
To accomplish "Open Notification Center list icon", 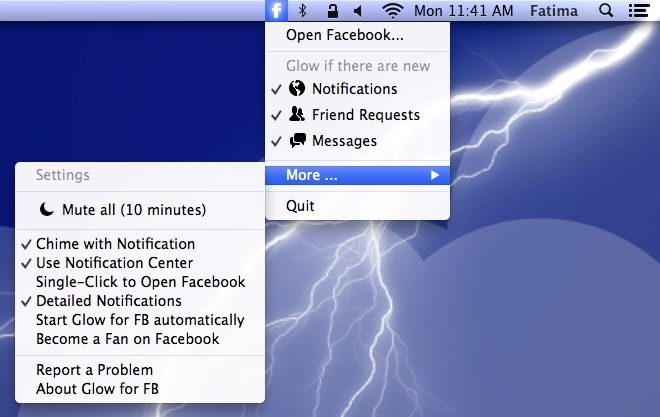I will coord(639,11).
